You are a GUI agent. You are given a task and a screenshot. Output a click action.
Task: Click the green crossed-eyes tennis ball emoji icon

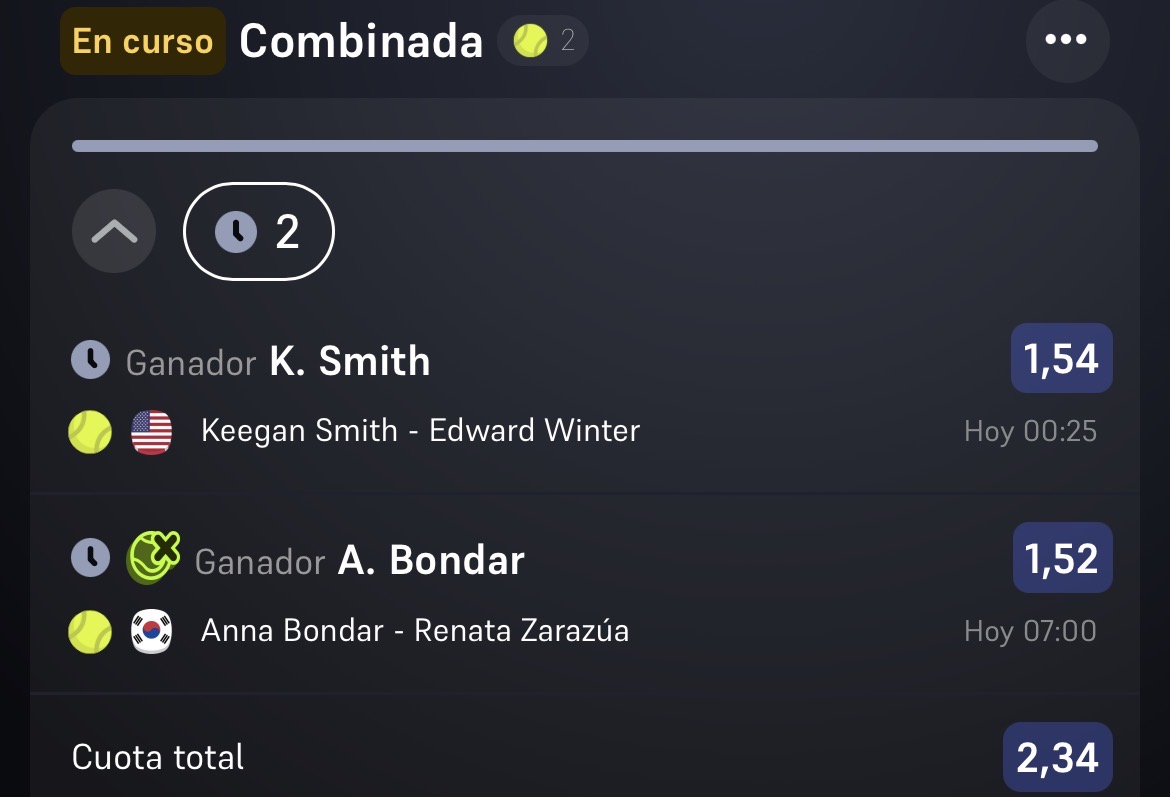pyautogui.click(x=154, y=557)
